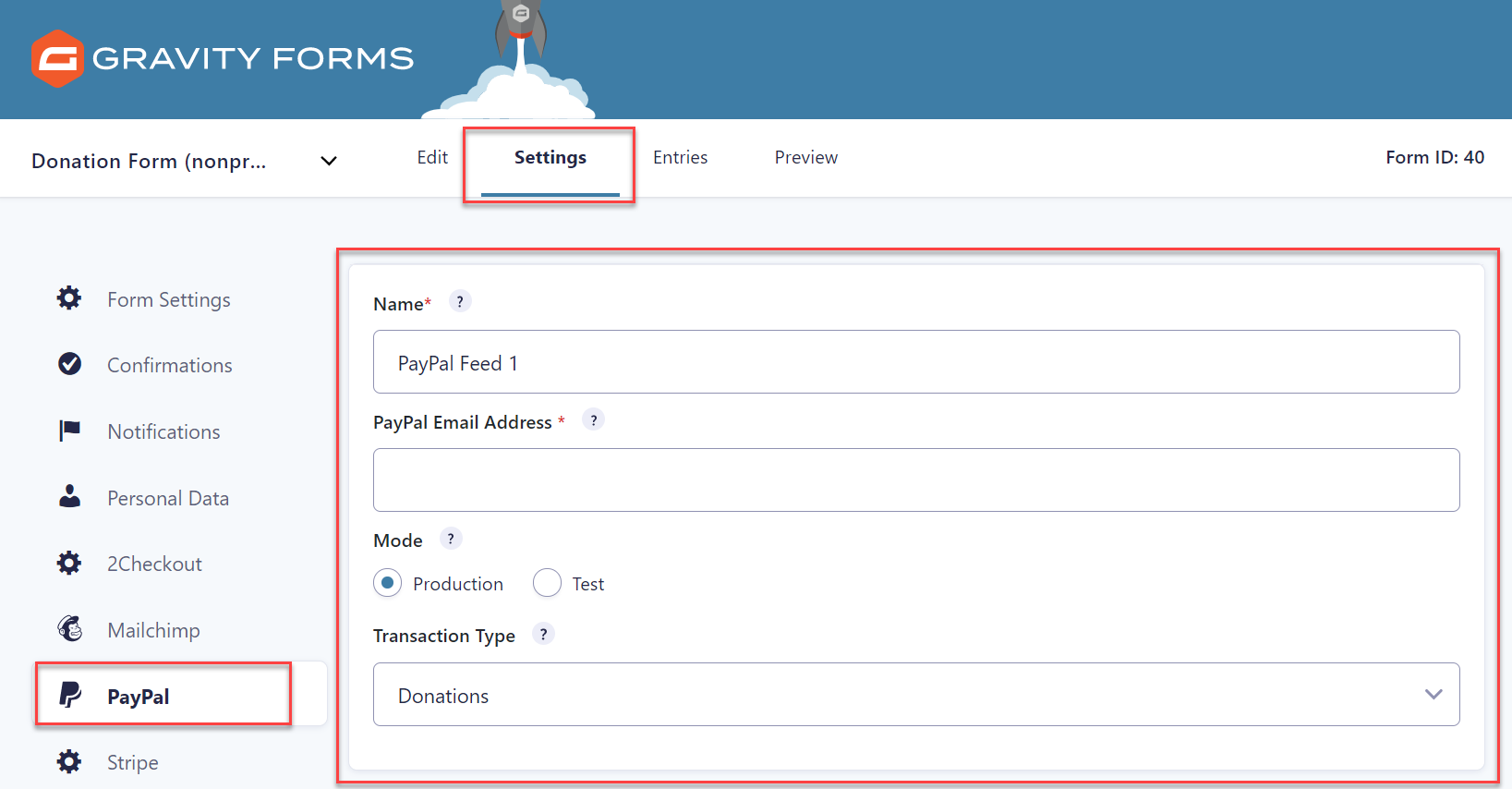Open Personal Data settings page
The image size is (1512, 789).
coord(168,498)
